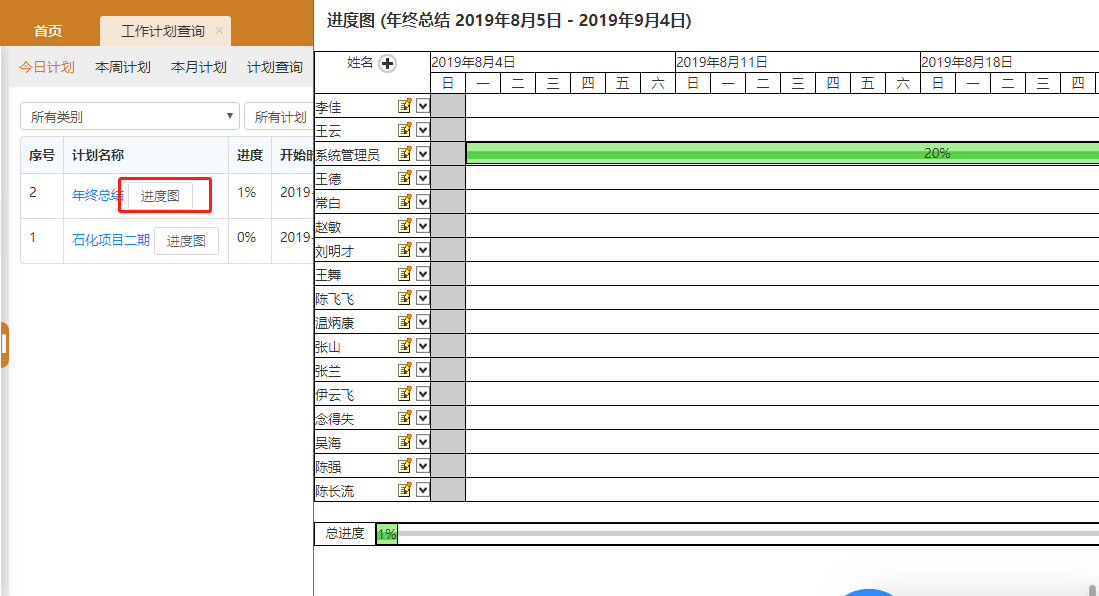Select the 本周计划 tab
This screenshot has height=596, width=1099.
point(123,68)
